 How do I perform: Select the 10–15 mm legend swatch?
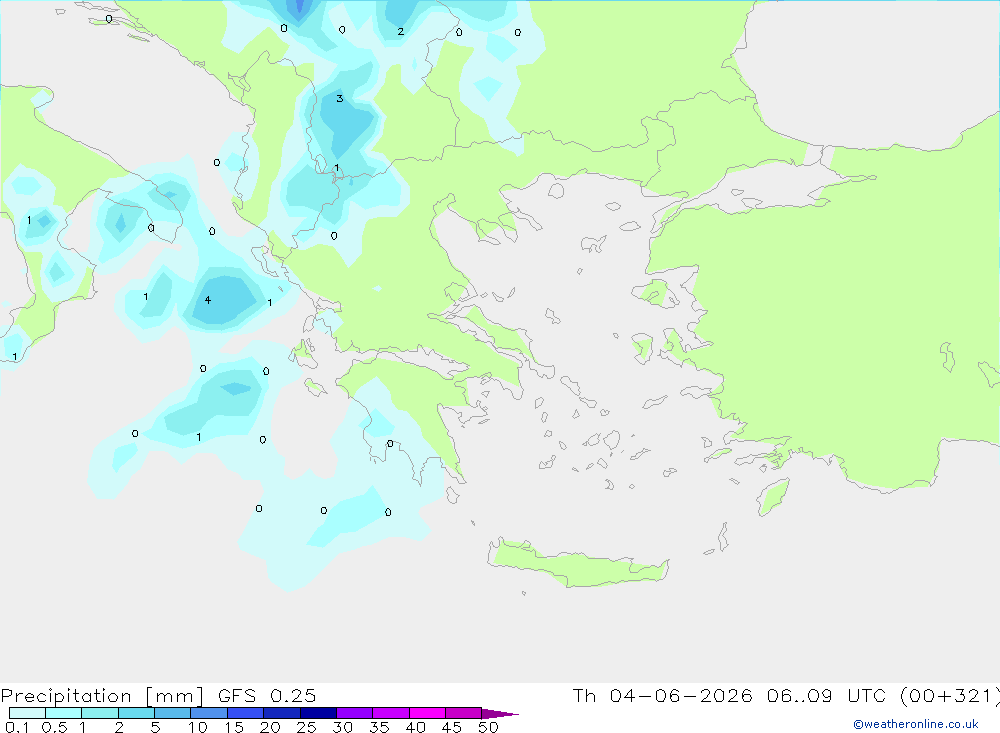[209, 713]
